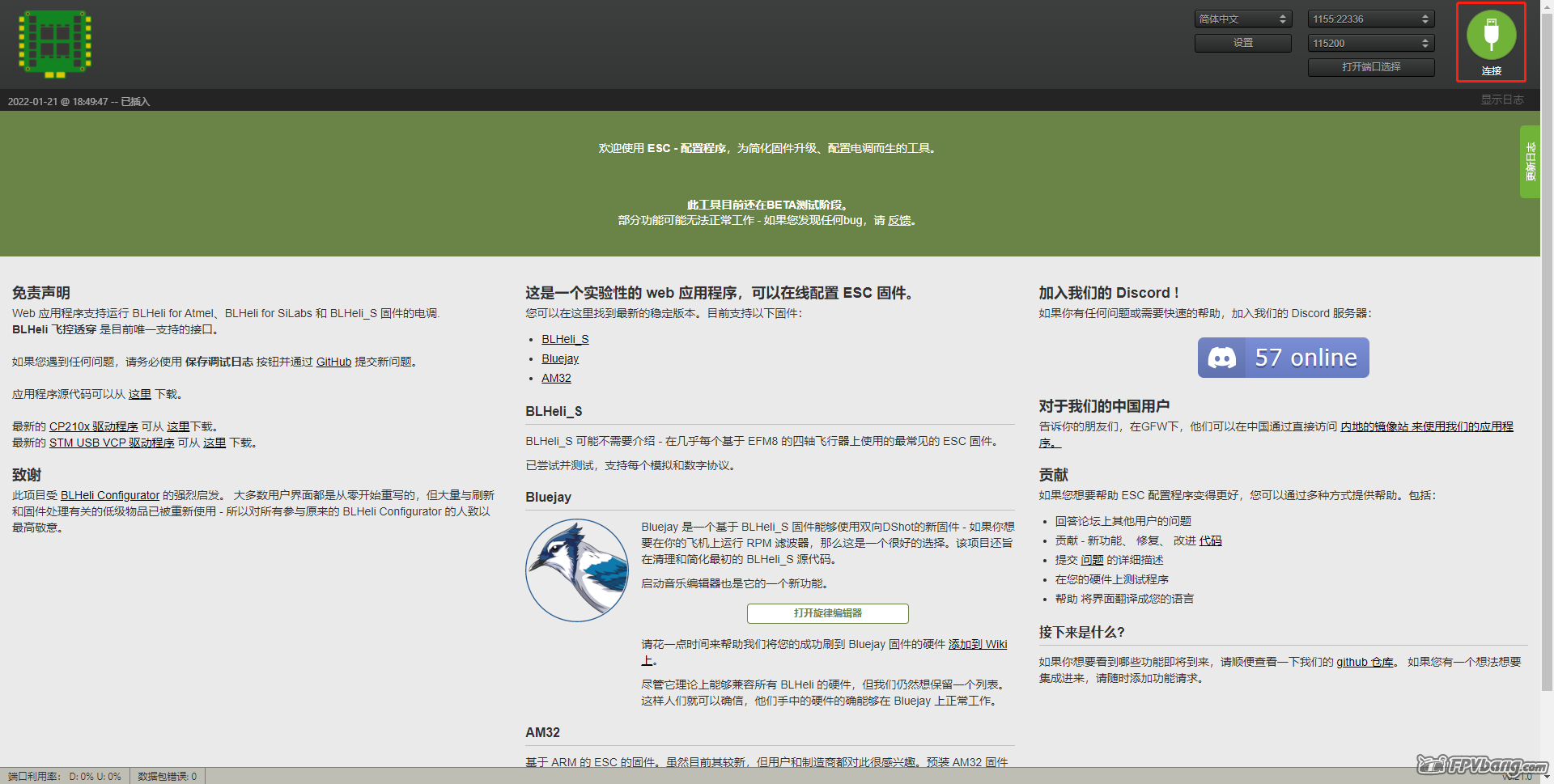Click the 显示日志 show log link
The image size is (1554, 784).
point(1502,100)
